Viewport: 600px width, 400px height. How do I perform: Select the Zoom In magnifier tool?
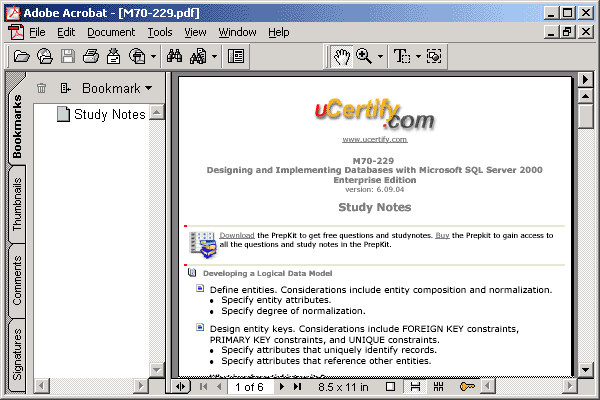coord(364,57)
